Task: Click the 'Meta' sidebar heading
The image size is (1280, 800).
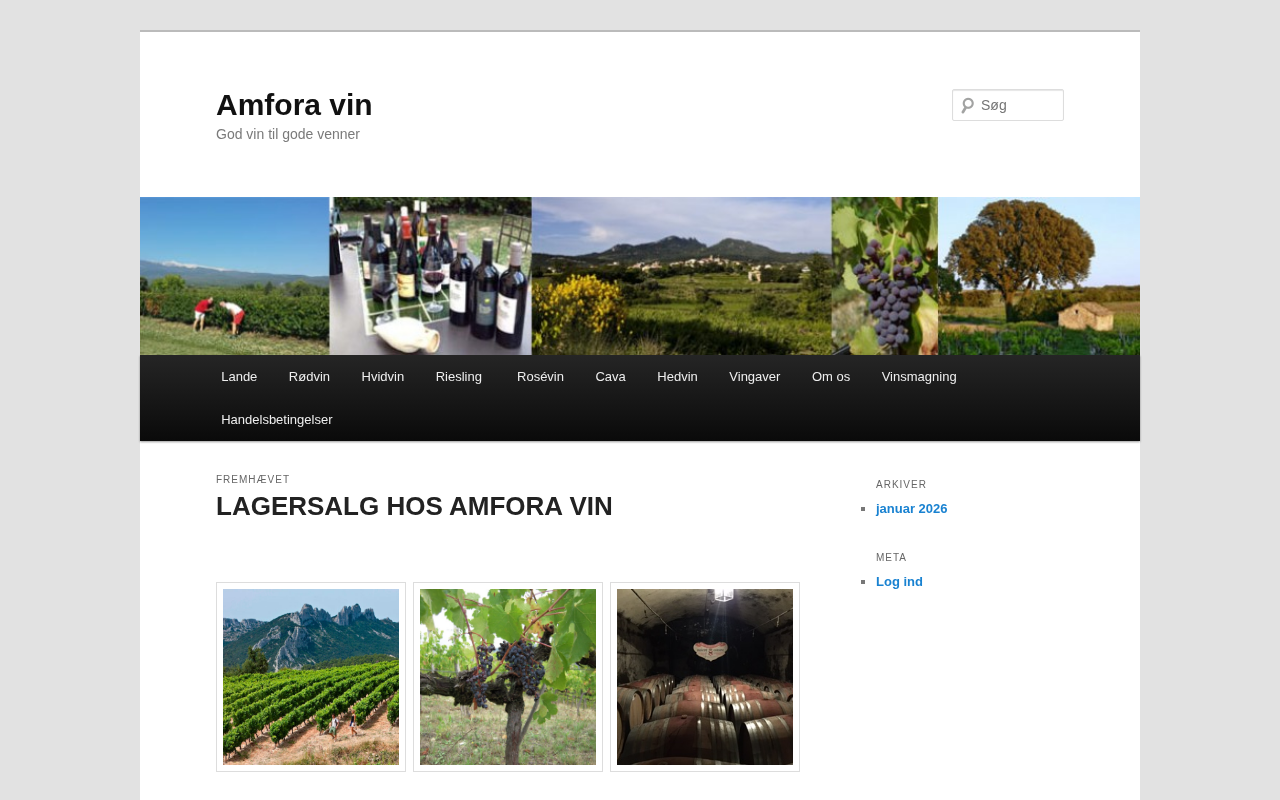Action: pos(891,558)
